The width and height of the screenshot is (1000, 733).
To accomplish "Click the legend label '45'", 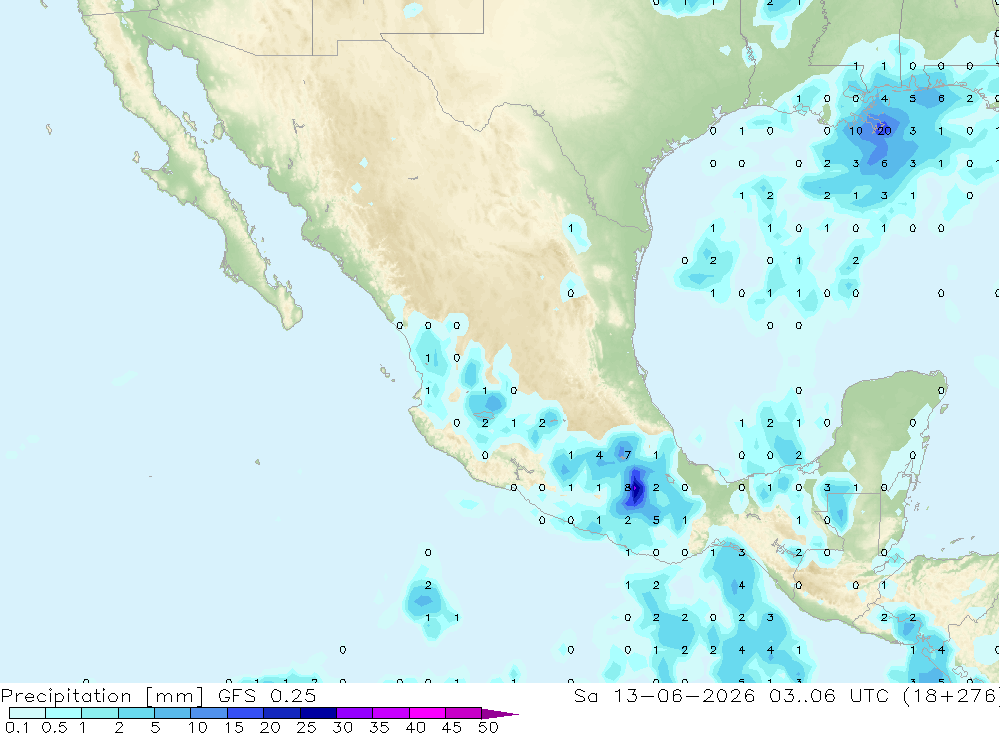I will (x=452, y=727).
